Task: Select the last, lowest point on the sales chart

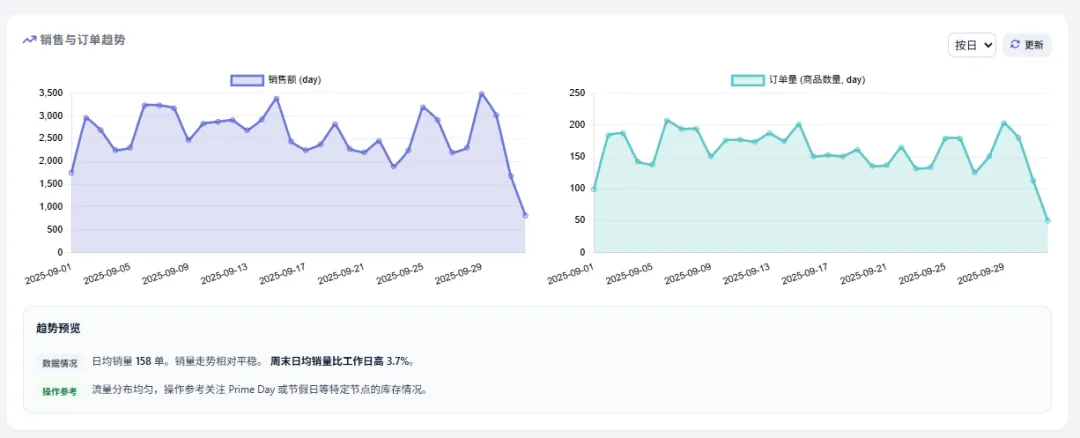Action: (x=525, y=216)
